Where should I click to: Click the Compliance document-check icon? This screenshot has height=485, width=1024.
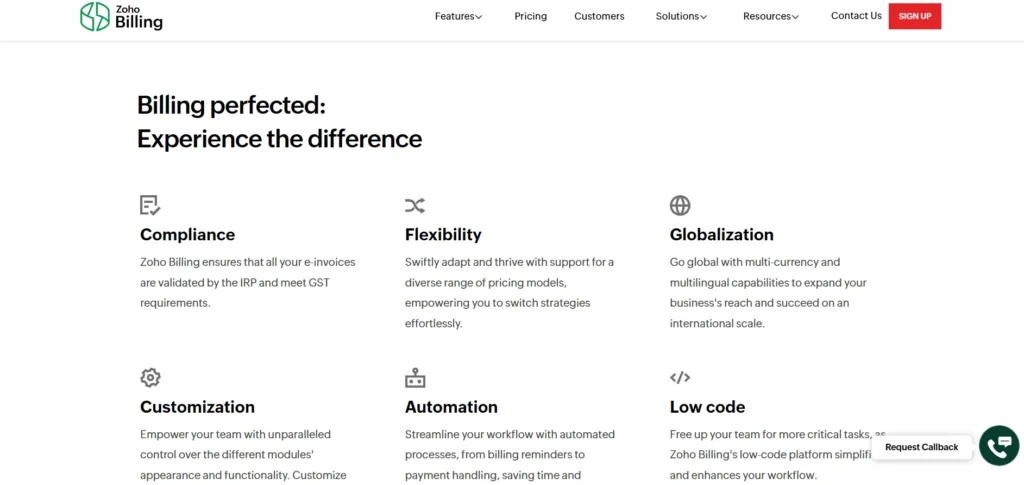(x=150, y=206)
